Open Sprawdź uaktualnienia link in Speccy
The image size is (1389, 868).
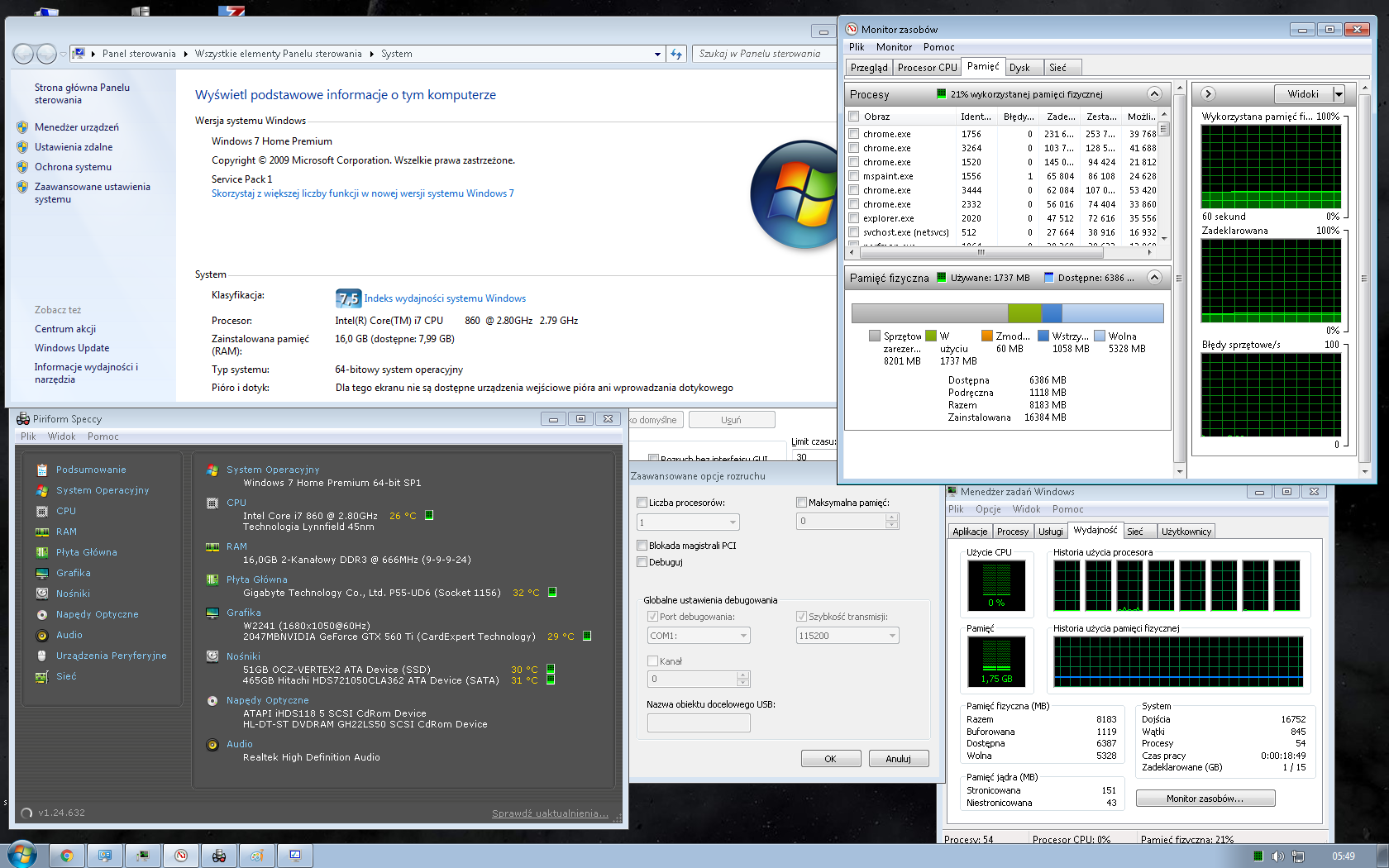(550, 813)
